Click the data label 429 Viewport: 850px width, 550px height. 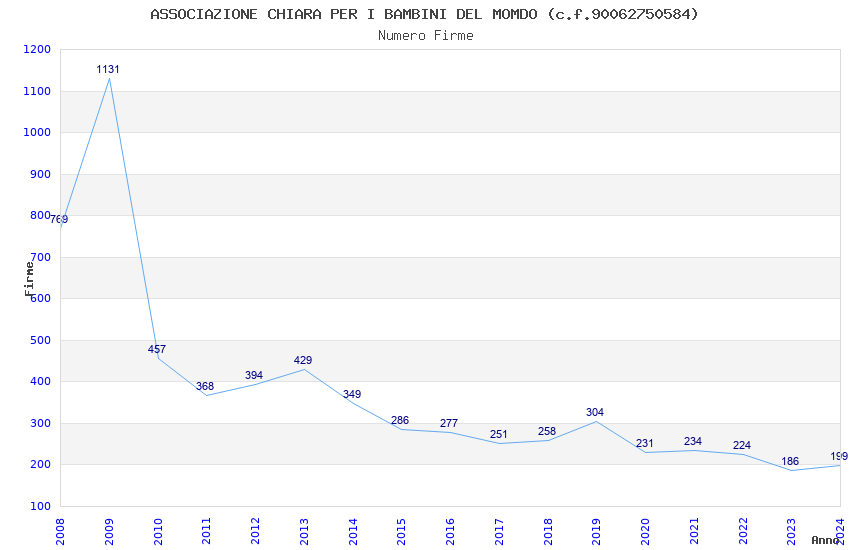(x=303, y=360)
